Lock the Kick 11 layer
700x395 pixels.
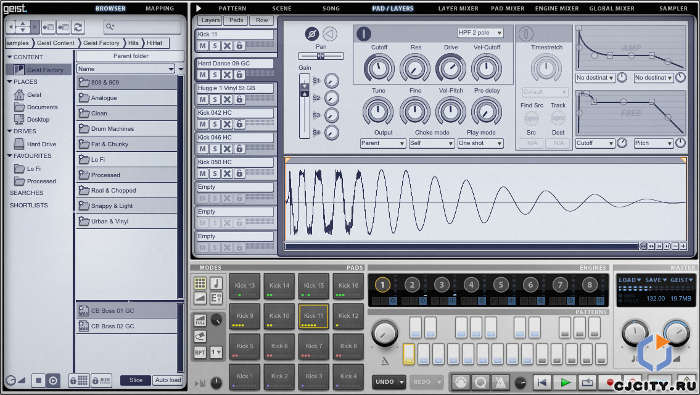(239, 46)
